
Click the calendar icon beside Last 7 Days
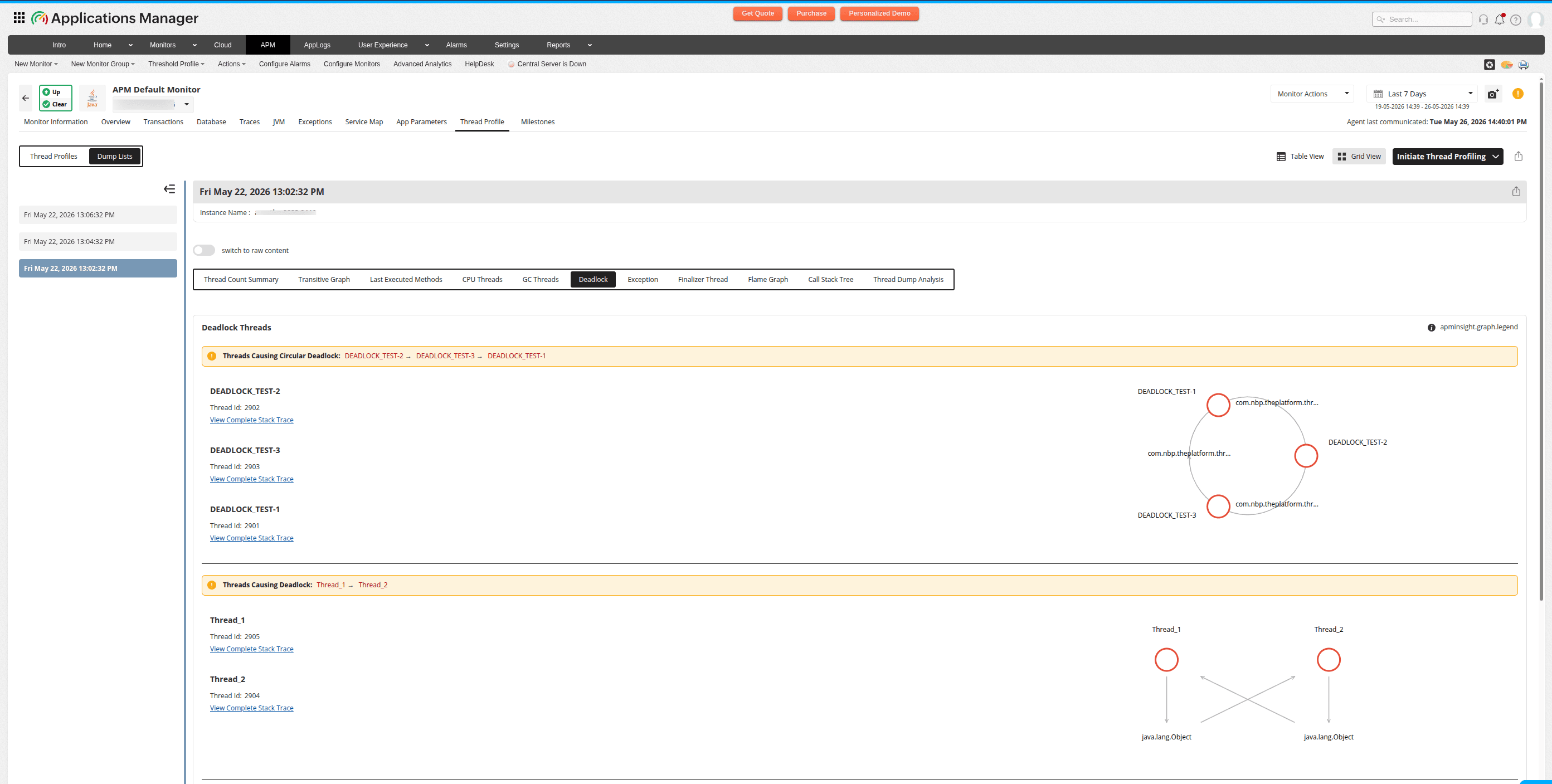click(x=1377, y=94)
